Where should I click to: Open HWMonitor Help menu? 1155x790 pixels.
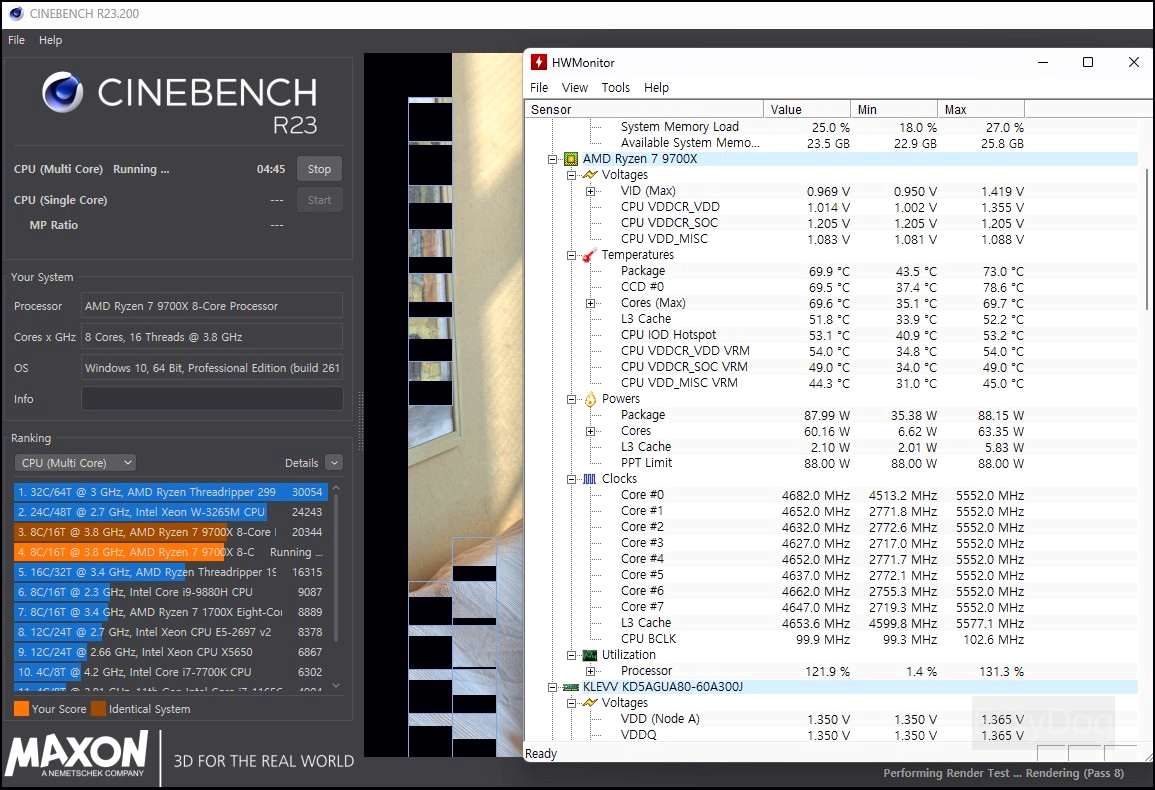click(656, 88)
